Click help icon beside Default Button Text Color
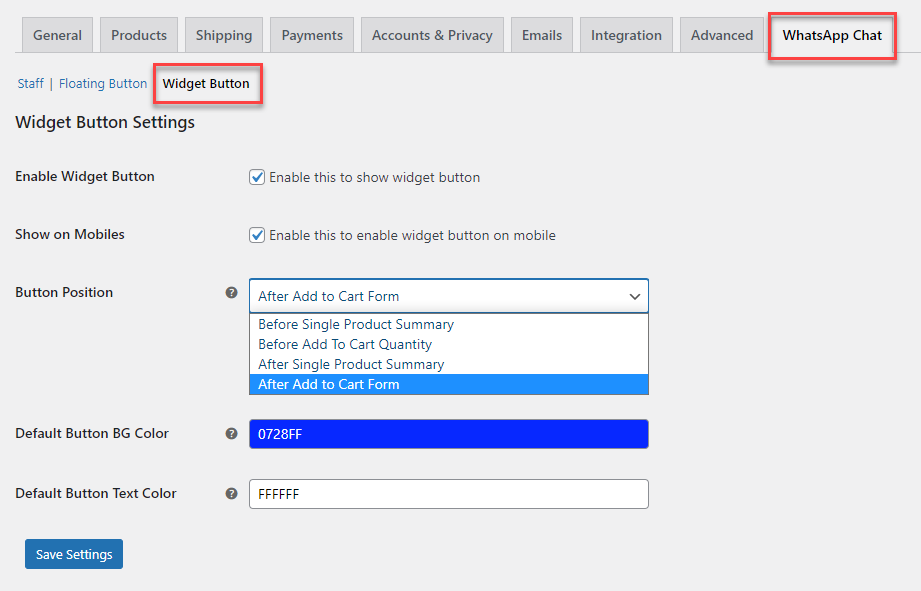Image resolution: width=921 pixels, height=591 pixels. point(231,493)
